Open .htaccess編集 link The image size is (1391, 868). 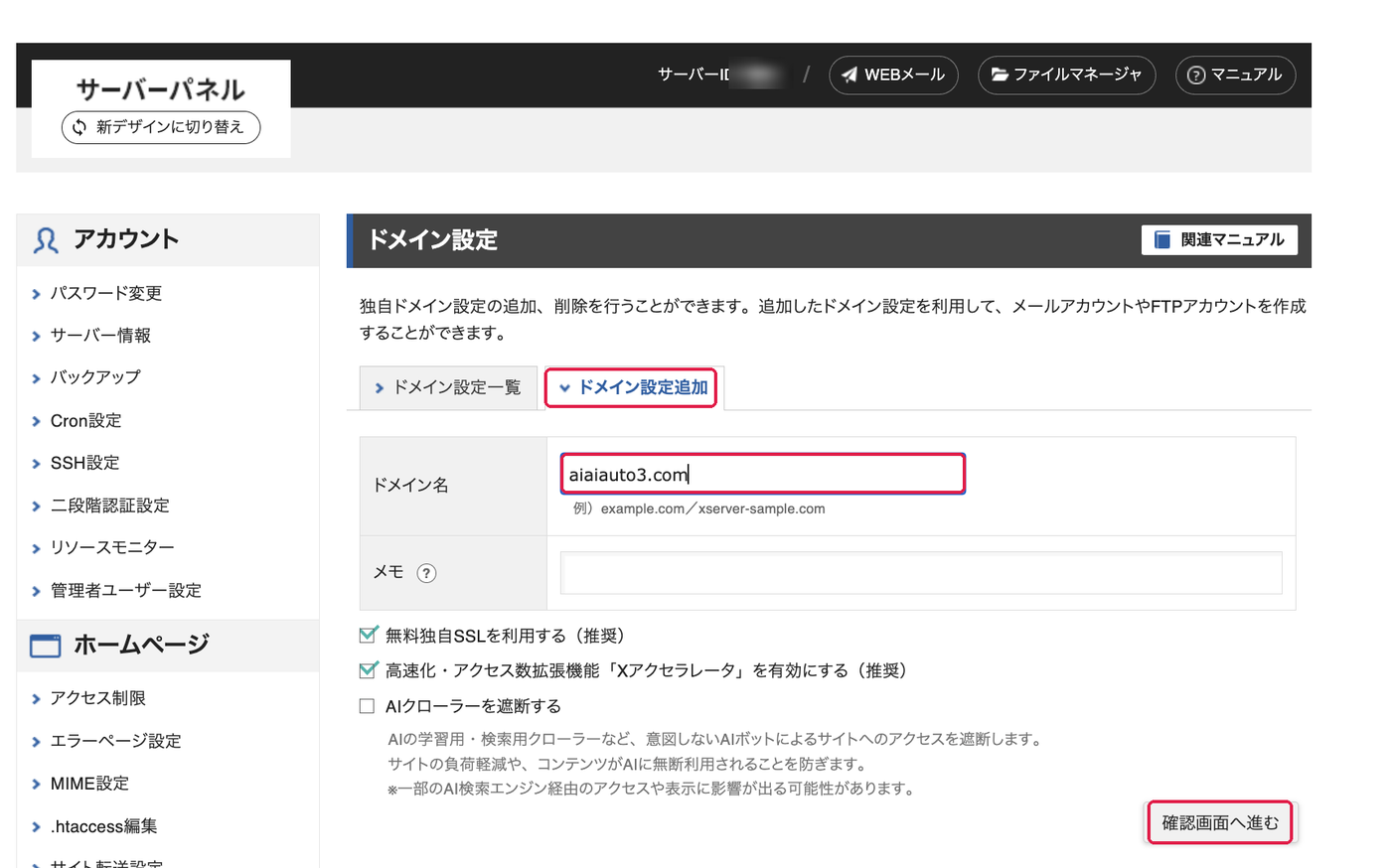tap(103, 826)
